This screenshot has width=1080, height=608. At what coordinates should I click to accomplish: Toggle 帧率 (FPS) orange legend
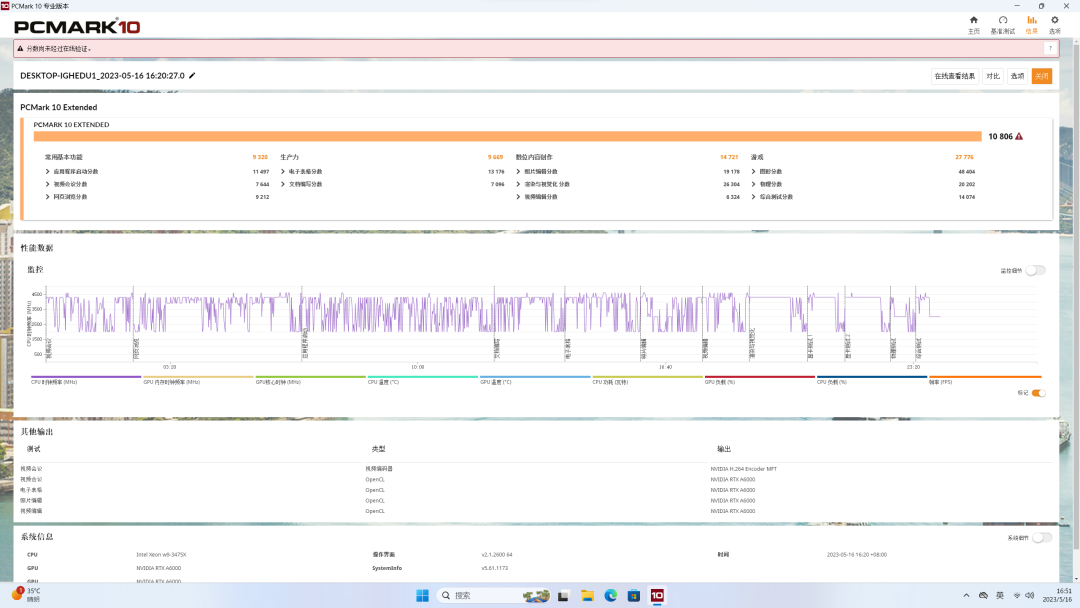pyautogui.click(x=985, y=379)
